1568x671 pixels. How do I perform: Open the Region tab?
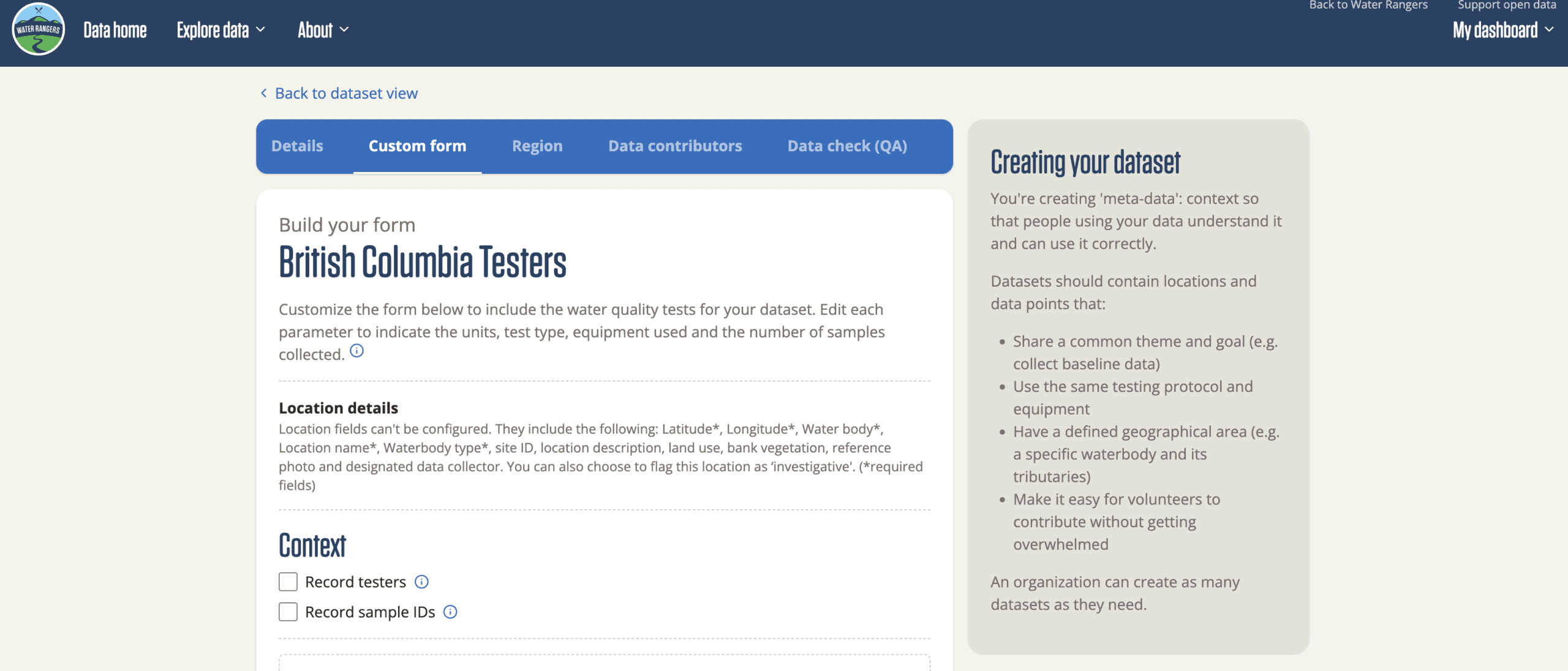click(537, 146)
